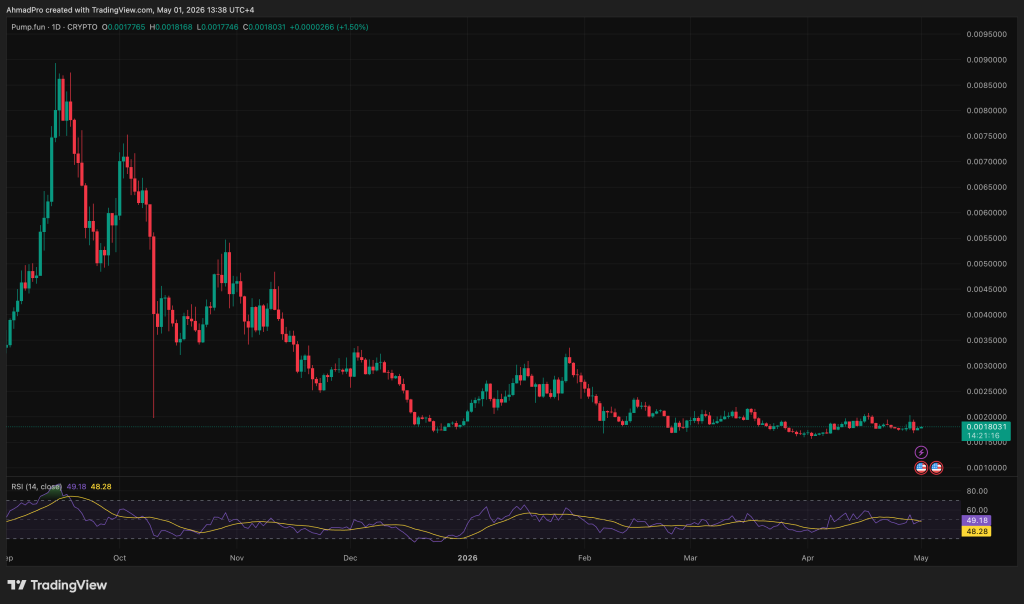Click the Mar label on time axis

(x=690, y=558)
